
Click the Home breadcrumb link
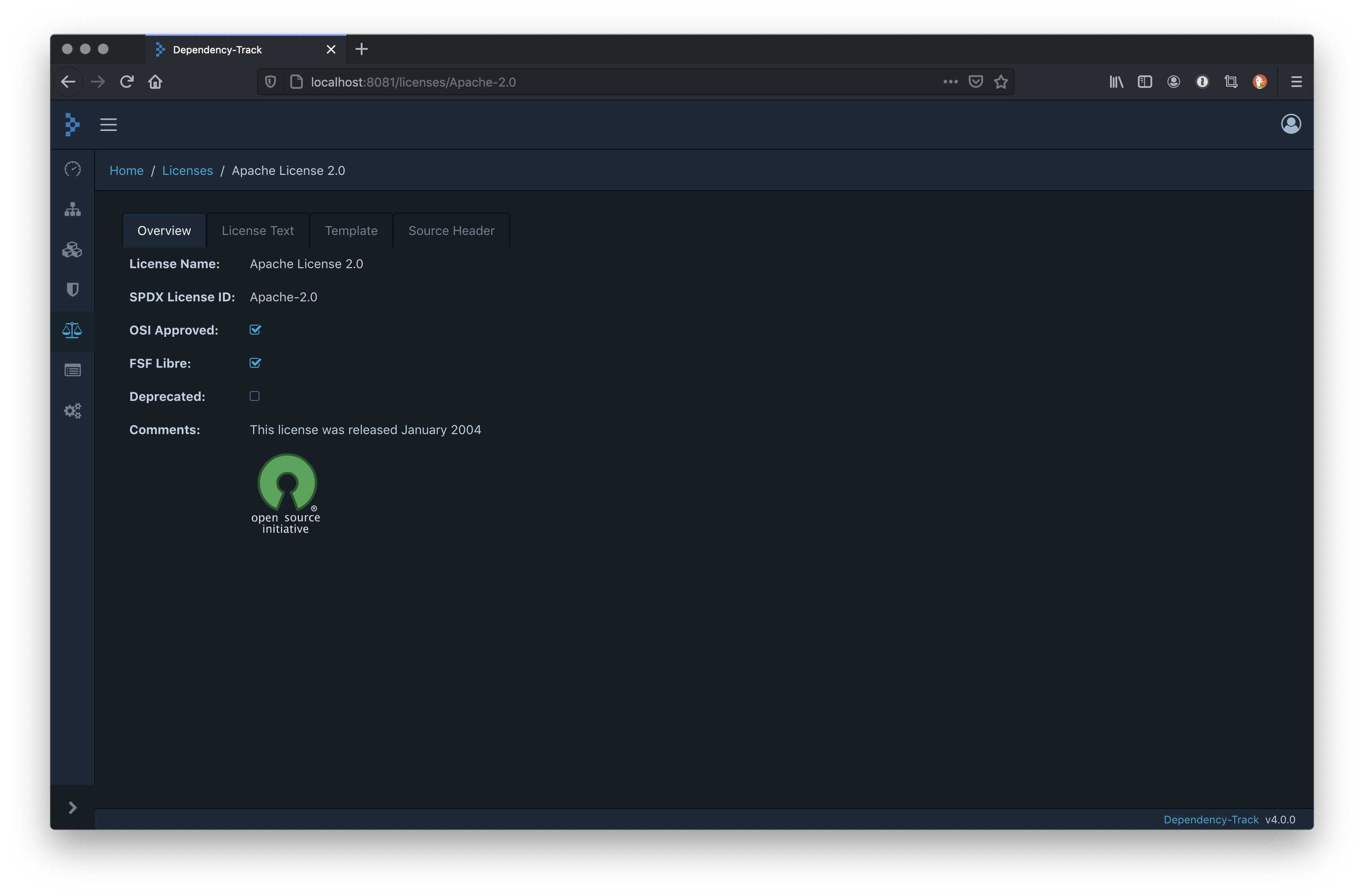coord(126,171)
